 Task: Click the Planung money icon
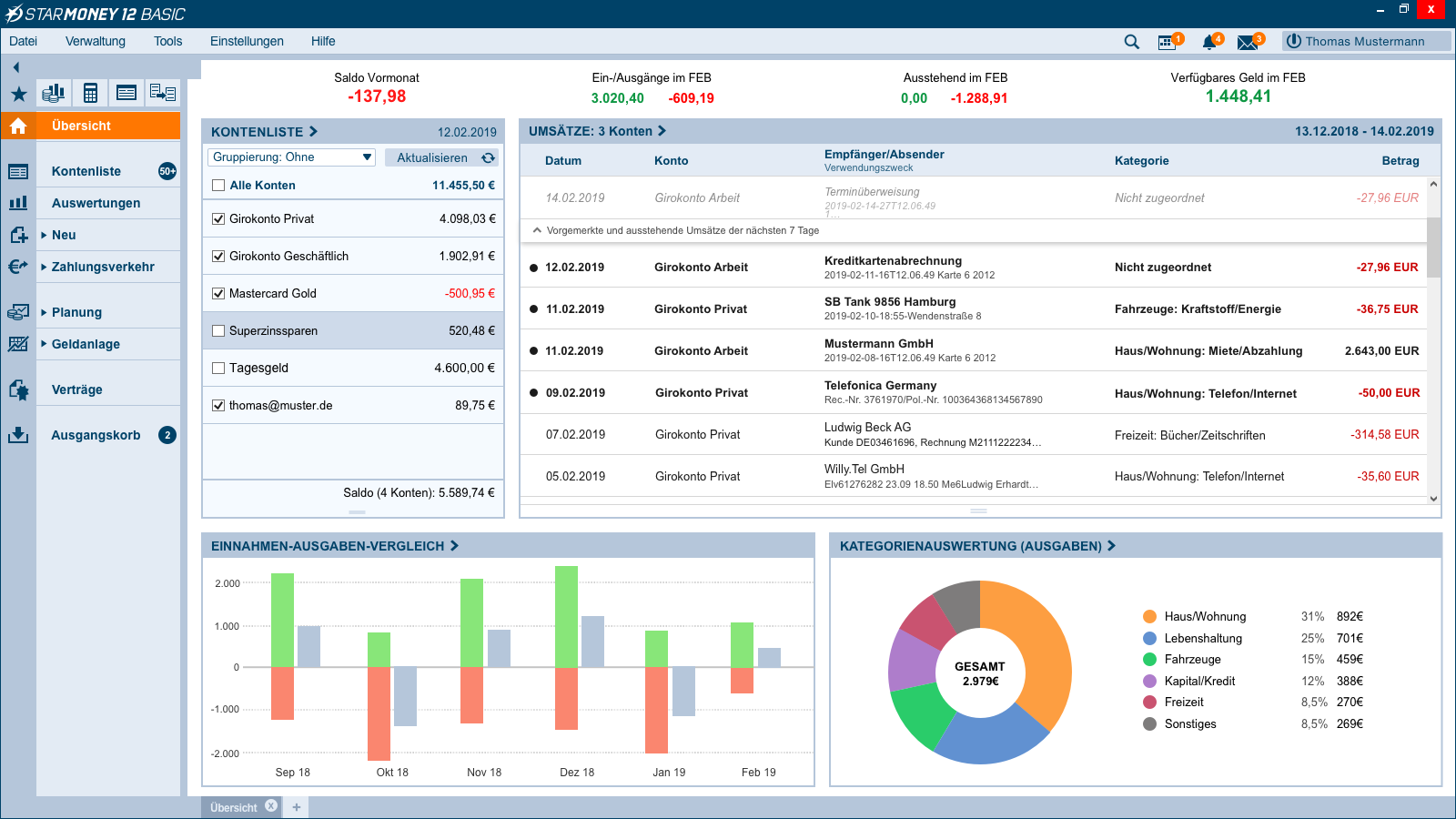pyautogui.click(x=18, y=312)
